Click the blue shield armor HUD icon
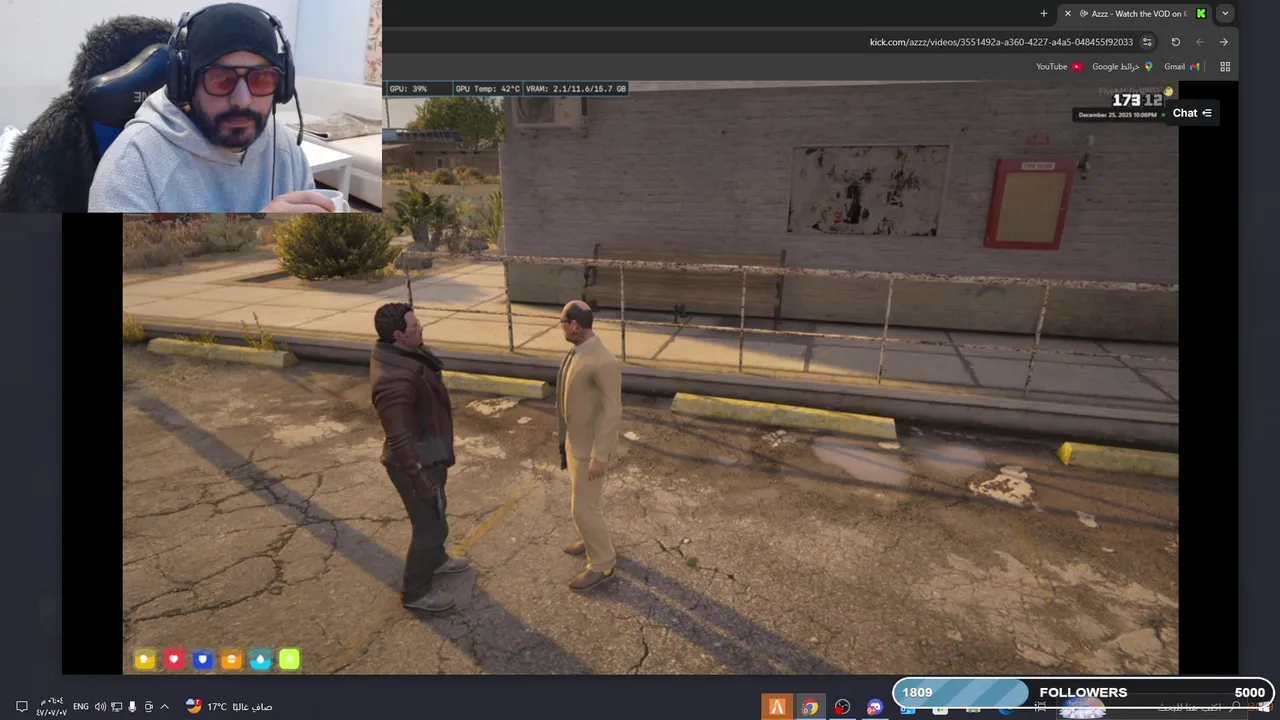1280x720 pixels. click(x=203, y=659)
